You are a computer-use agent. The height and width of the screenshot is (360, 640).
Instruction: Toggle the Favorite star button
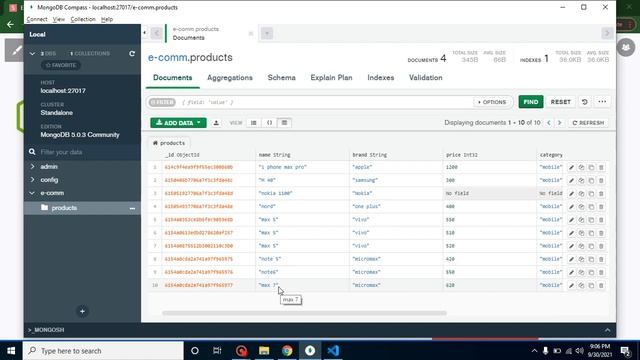coord(61,65)
